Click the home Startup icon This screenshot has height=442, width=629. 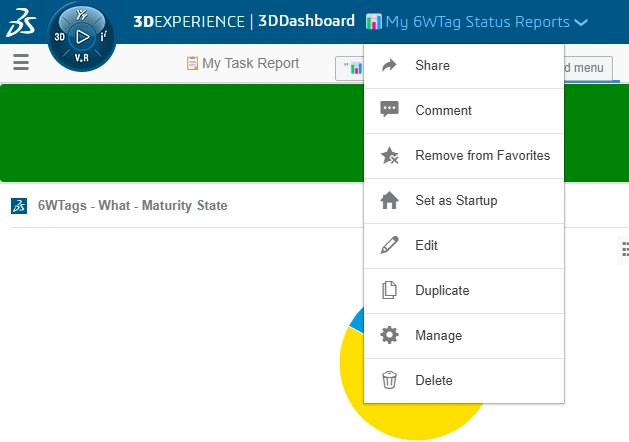389,200
